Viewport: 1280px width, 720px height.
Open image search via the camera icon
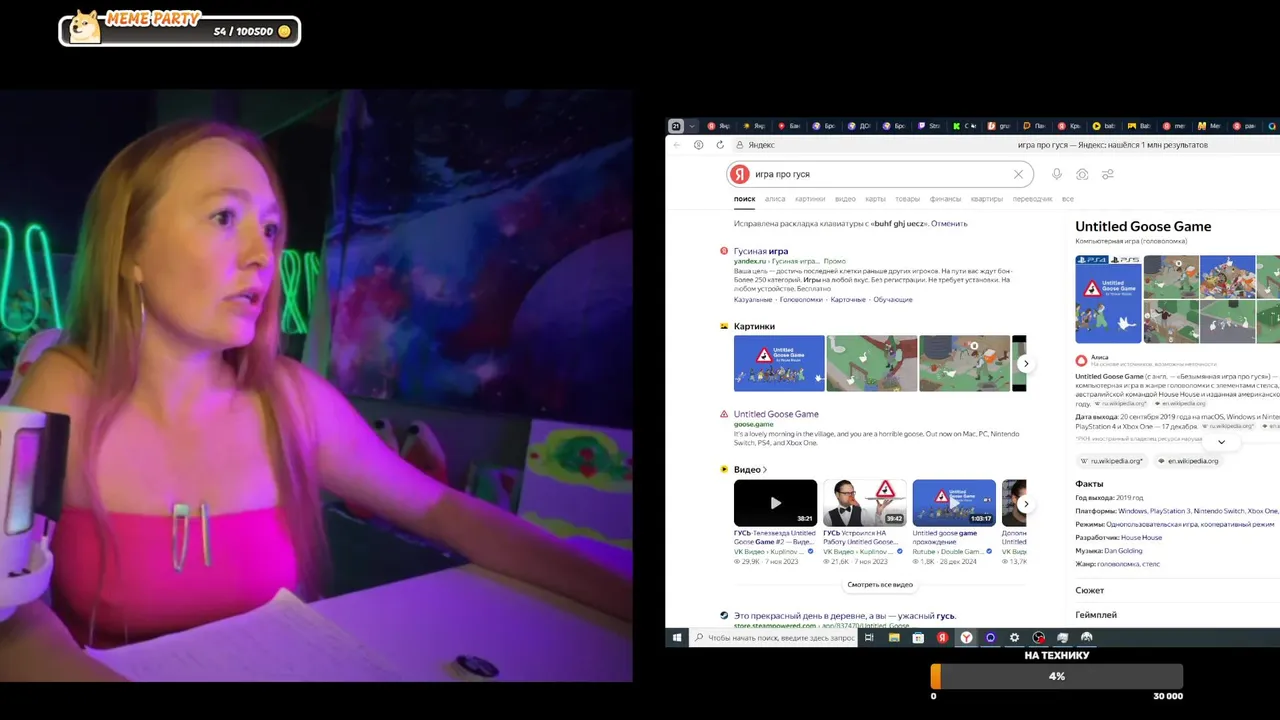coord(1082,175)
